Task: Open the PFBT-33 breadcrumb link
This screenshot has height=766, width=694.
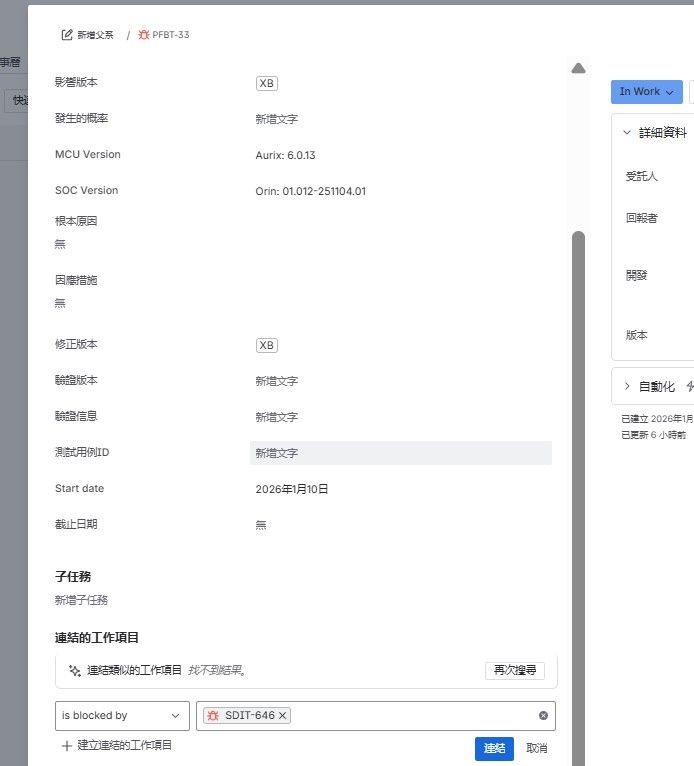Action: 170,35
